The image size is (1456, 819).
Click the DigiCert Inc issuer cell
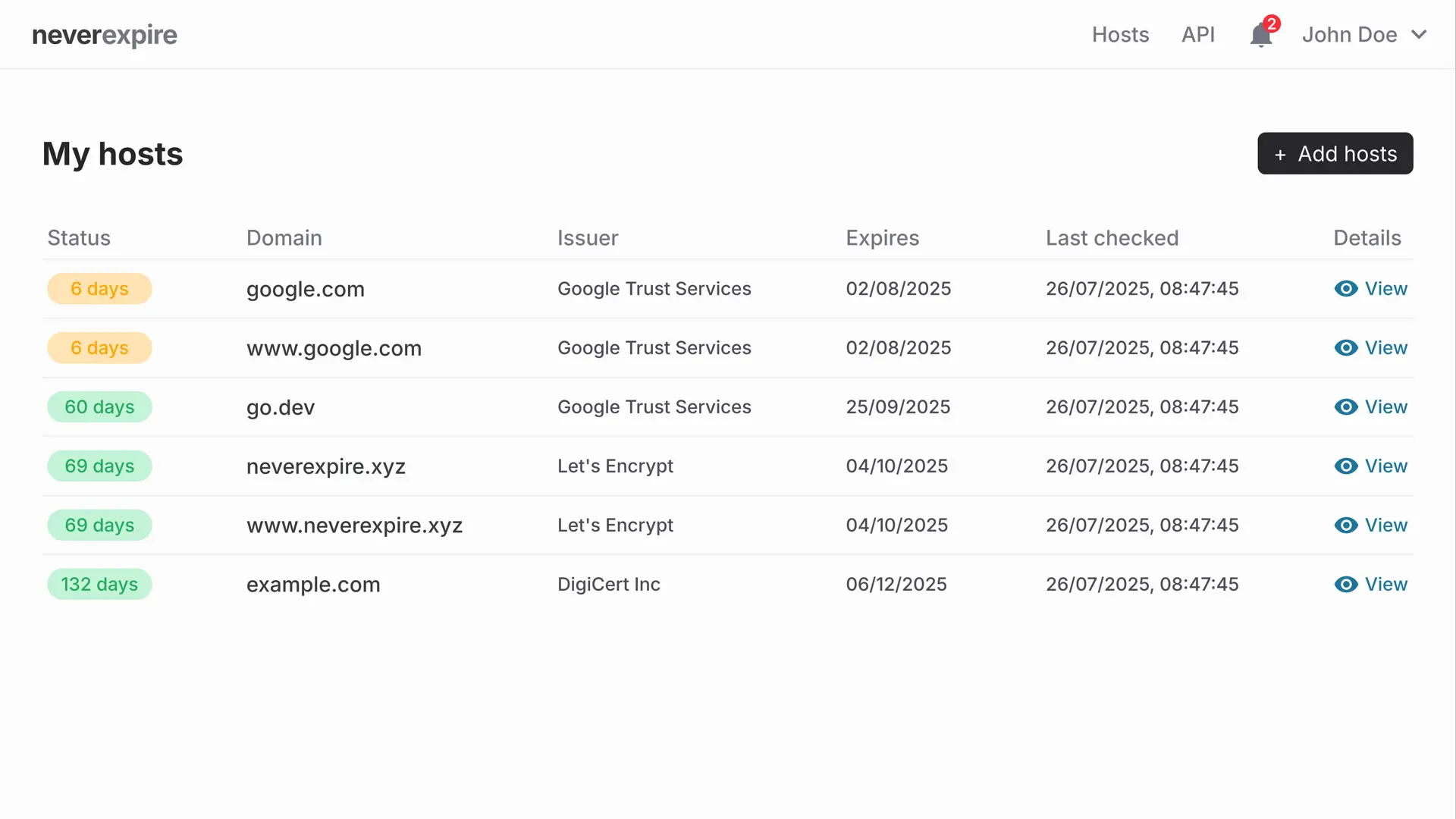coord(609,585)
